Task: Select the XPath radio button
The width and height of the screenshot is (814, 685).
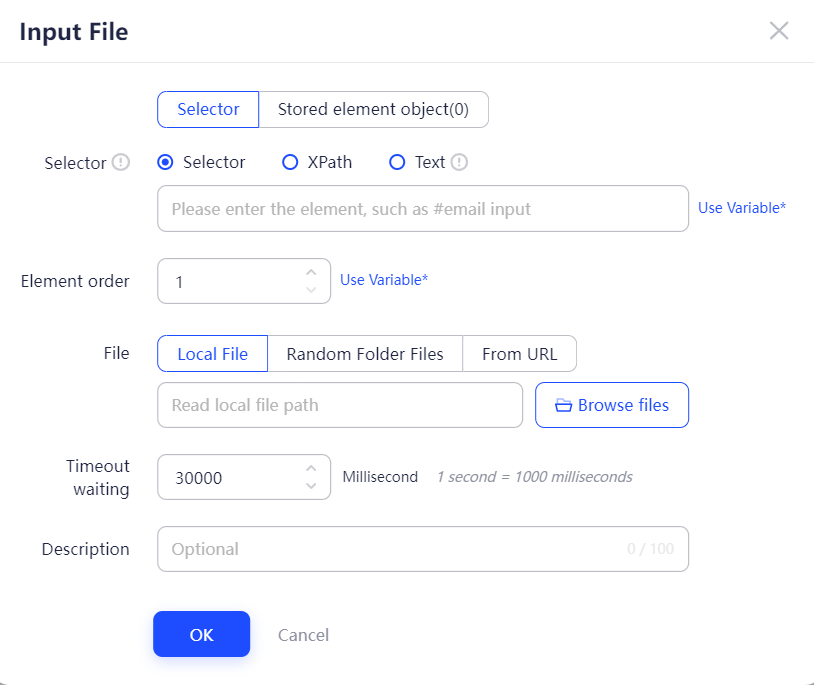Action: 290,162
